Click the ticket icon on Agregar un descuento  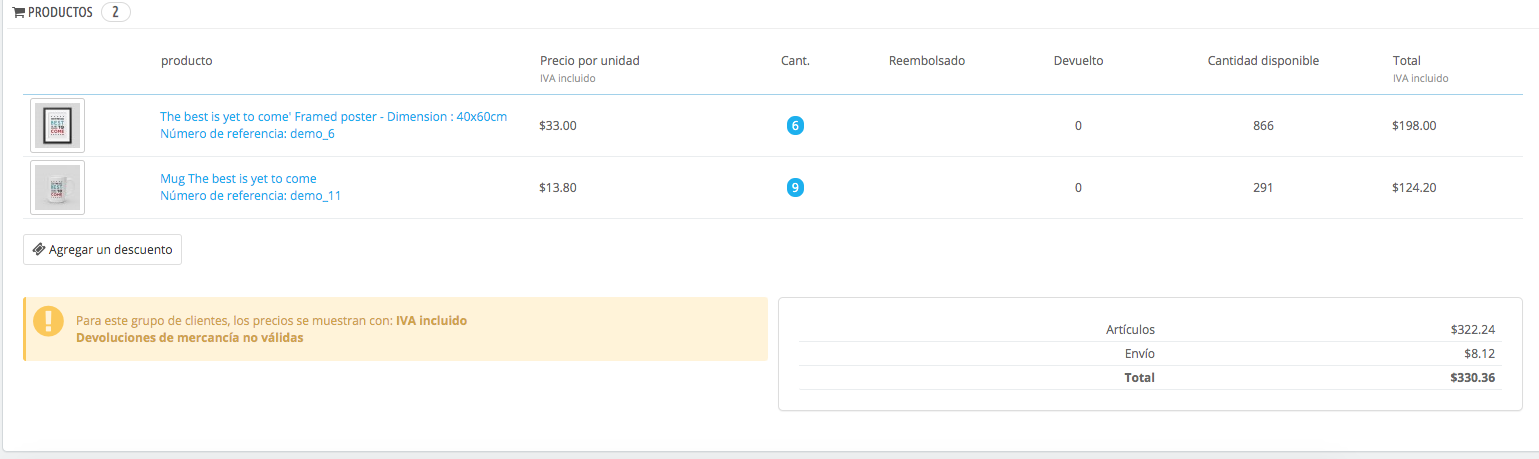click(39, 249)
